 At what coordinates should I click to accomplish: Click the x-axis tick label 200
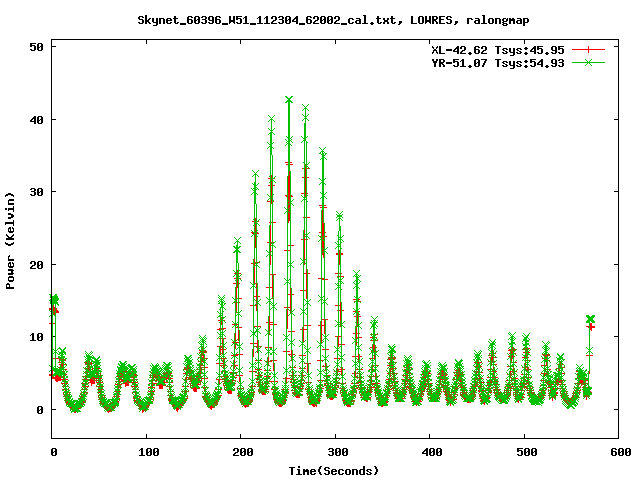click(x=242, y=452)
